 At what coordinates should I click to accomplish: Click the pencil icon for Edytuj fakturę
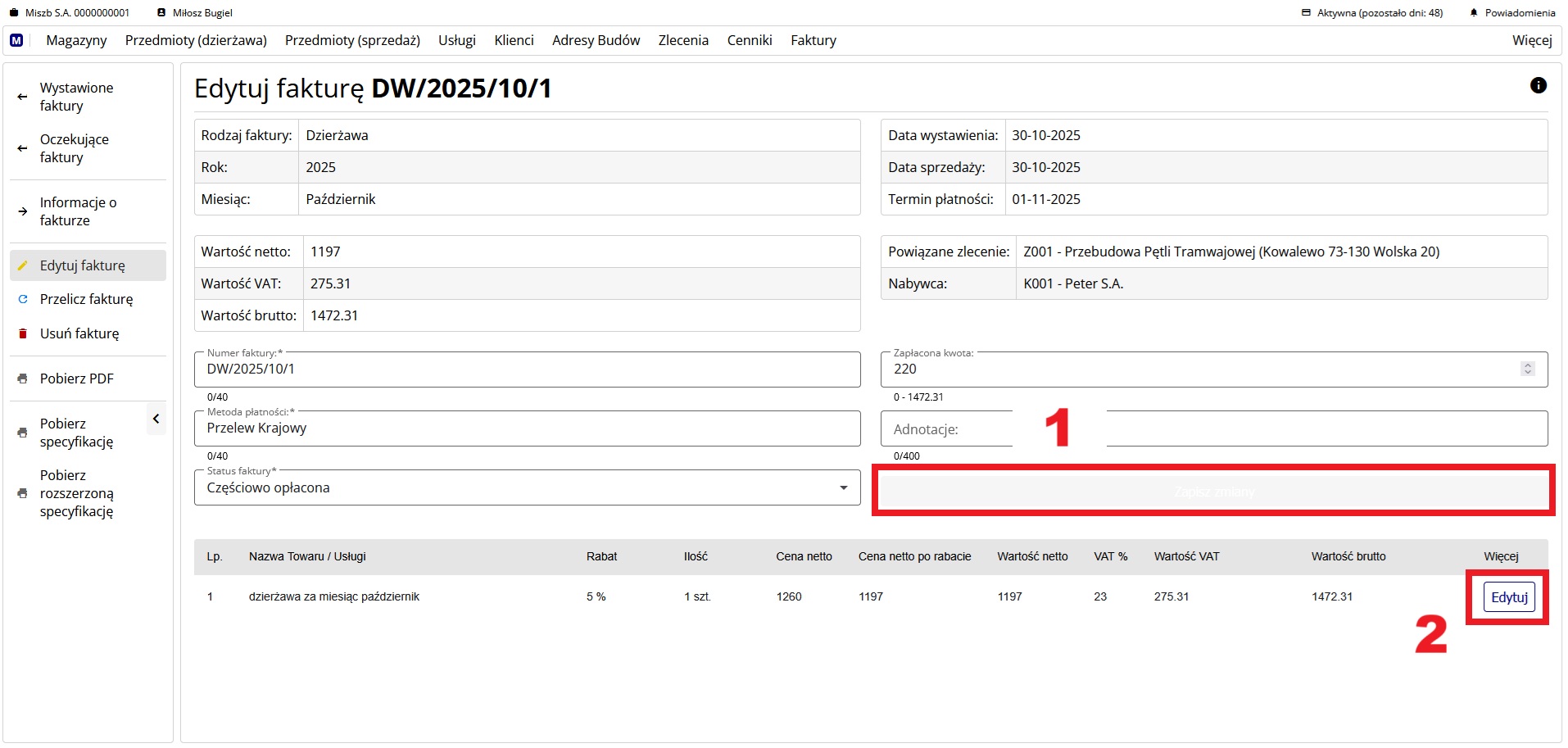pyautogui.click(x=23, y=265)
